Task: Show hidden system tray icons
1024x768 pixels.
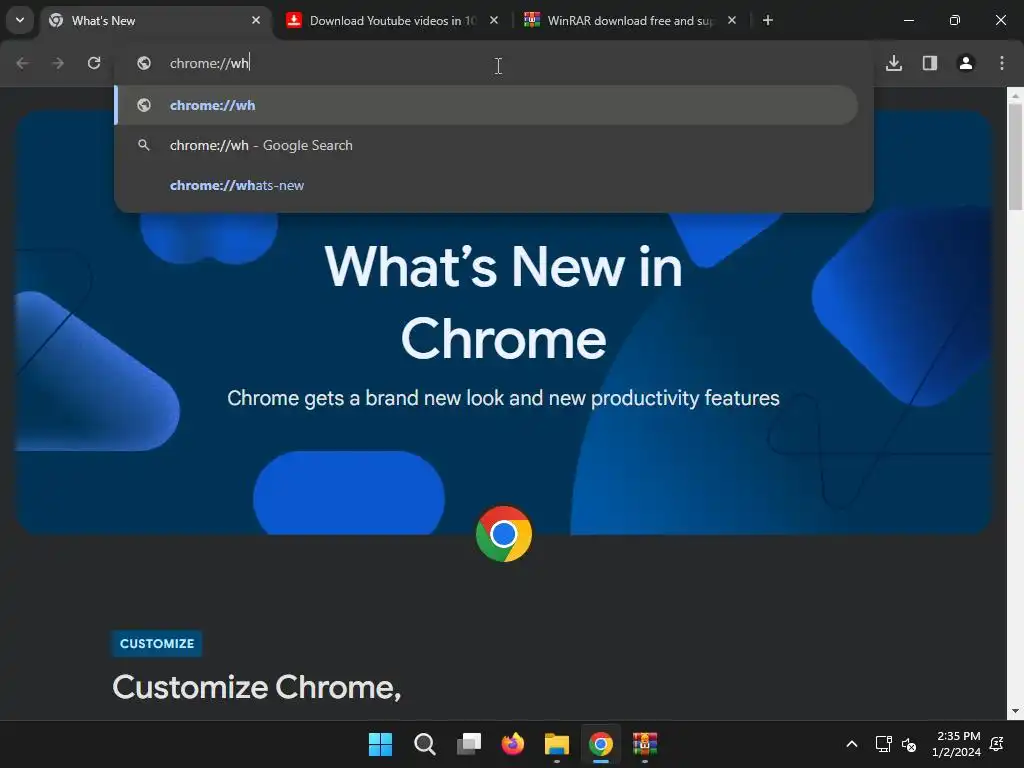Action: pyautogui.click(x=852, y=744)
